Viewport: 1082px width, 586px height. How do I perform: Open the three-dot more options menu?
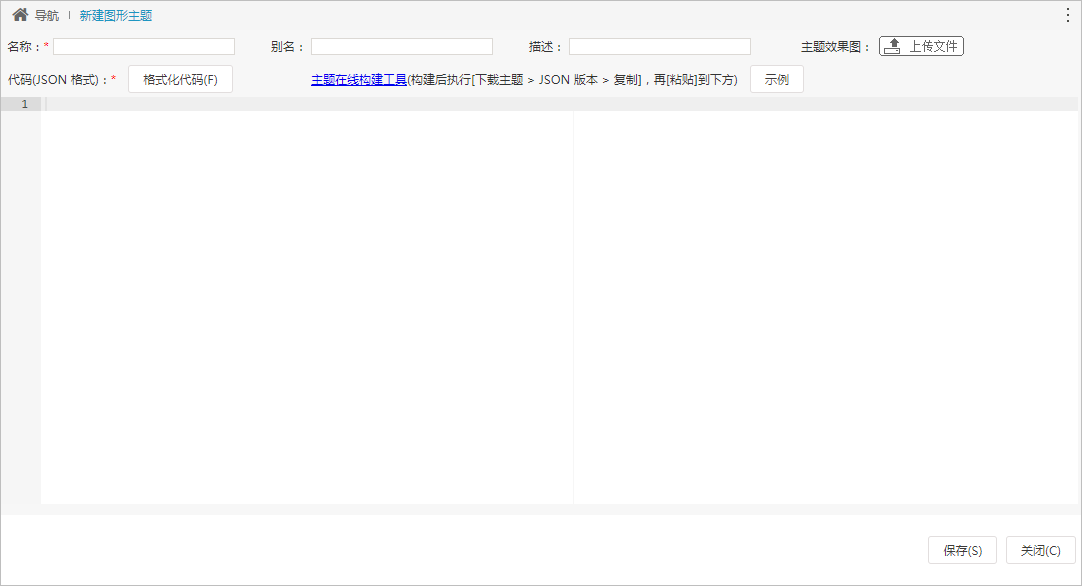tap(1068, 15)
